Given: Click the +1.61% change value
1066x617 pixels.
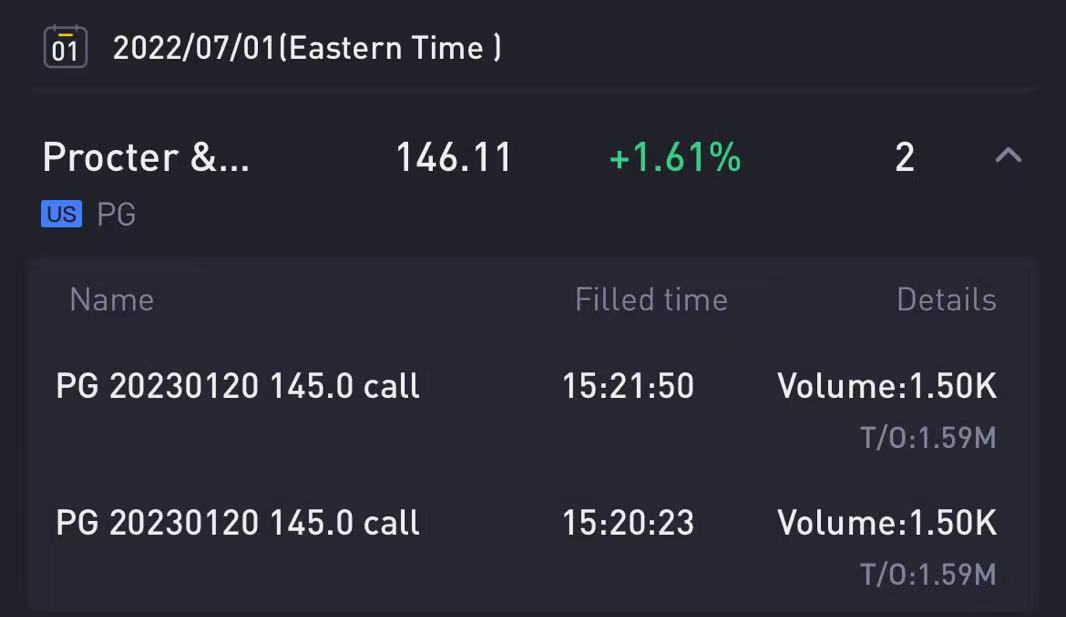Looking at the screenshot, I should pos(675,158).
